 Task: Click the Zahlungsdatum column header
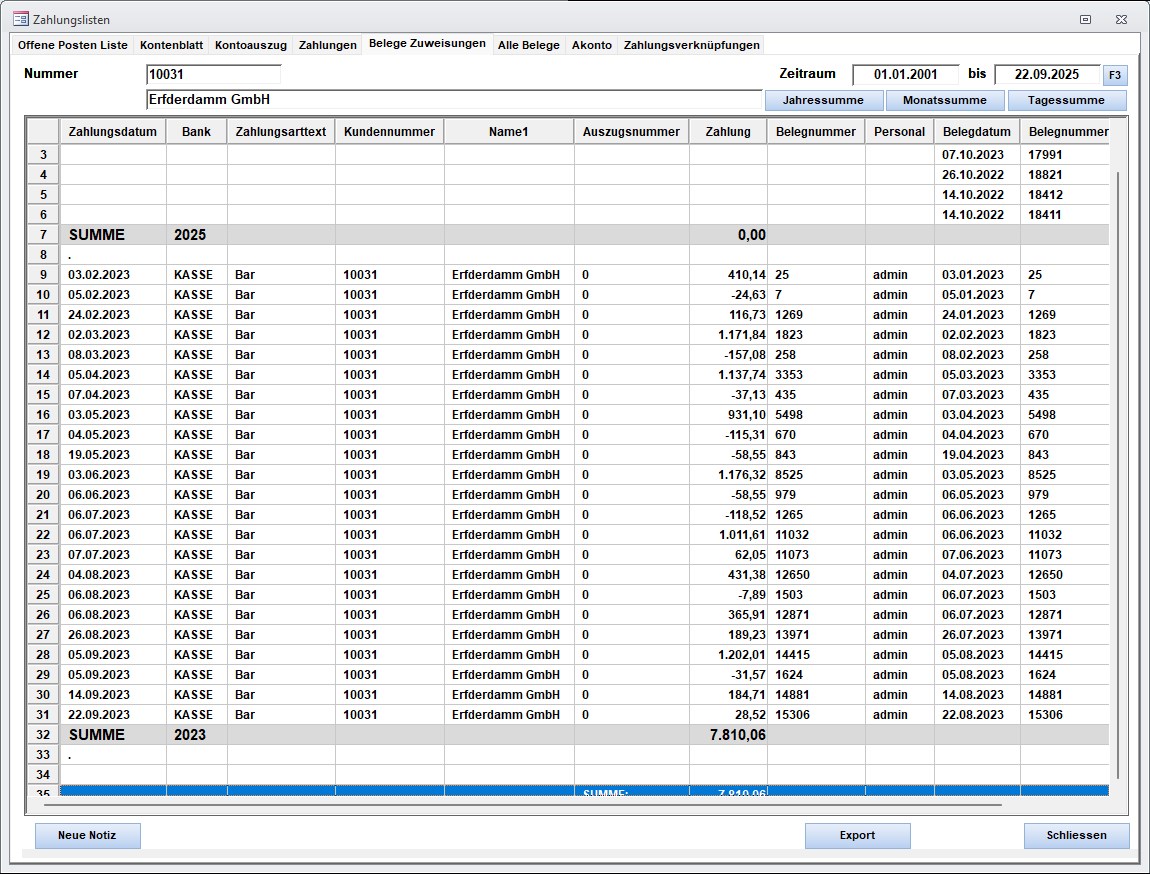pyautogui.click(x=113, y=131)
